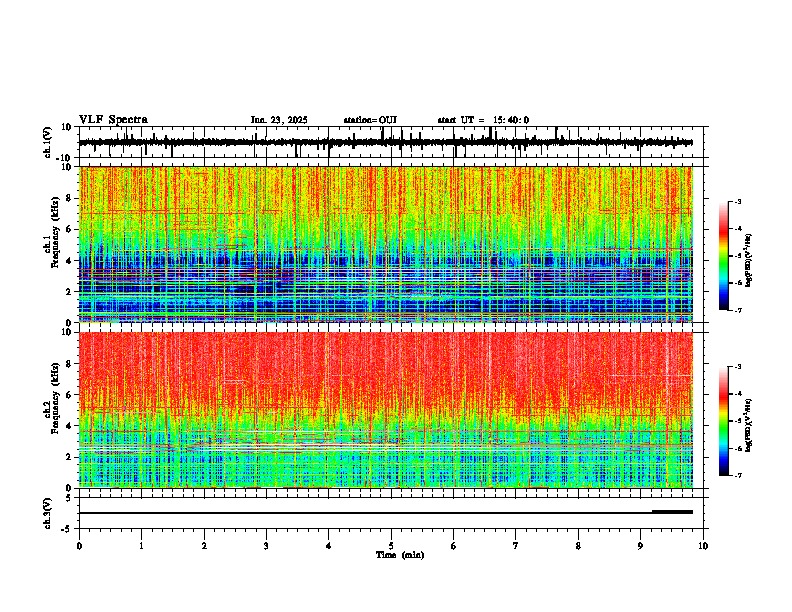
Task: Click the log(PSD) label beside ch.2 color bar
Action: tap(749, 425)
